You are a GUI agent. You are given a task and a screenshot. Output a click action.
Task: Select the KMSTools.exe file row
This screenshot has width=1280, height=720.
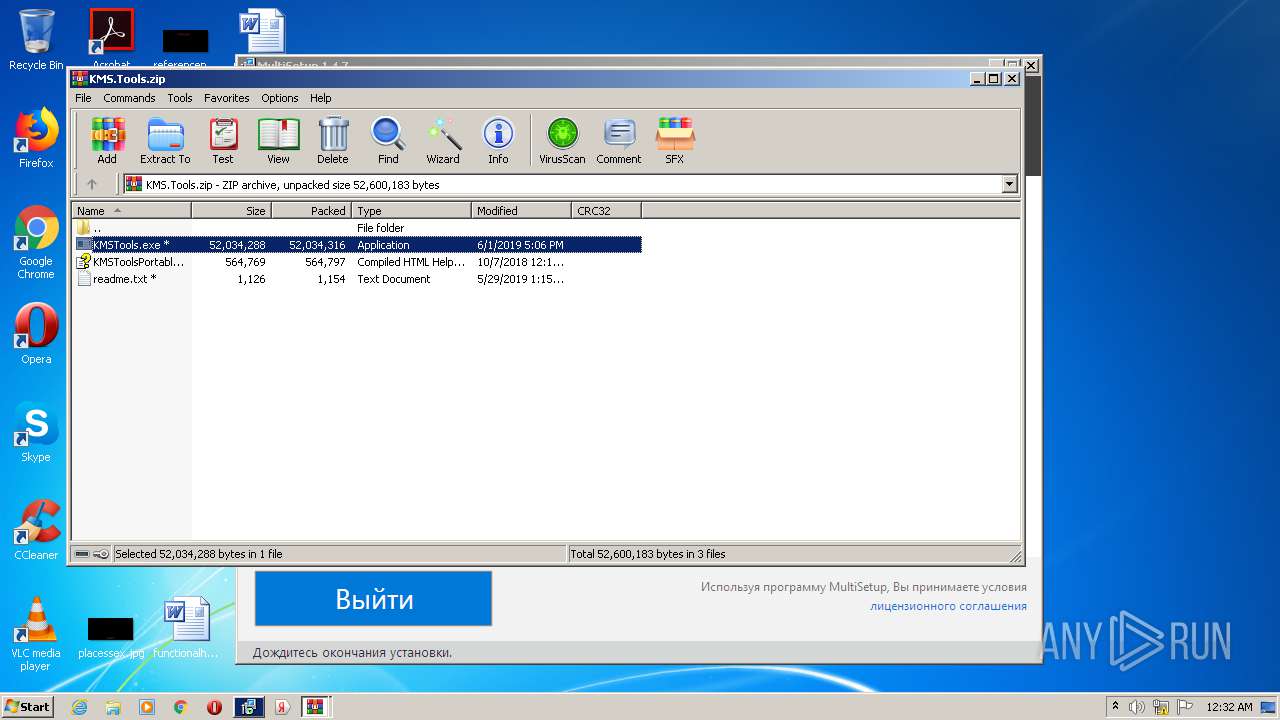(357, 245)
